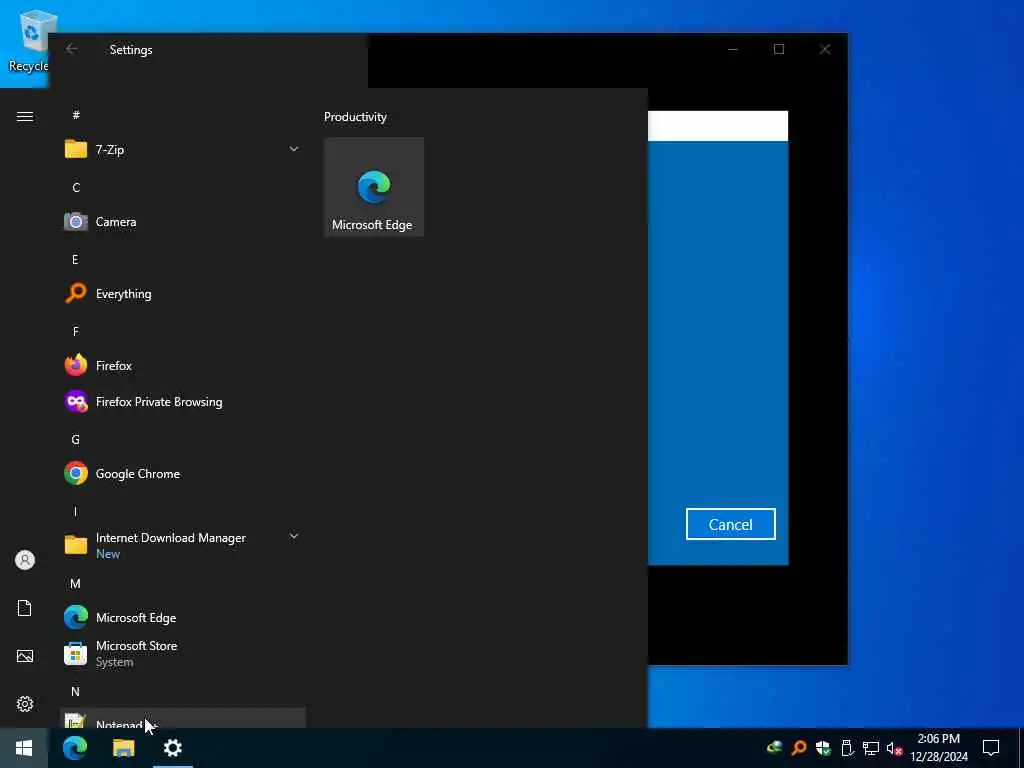
Task: Click the IDM tray icon
Action: point(775,746)
